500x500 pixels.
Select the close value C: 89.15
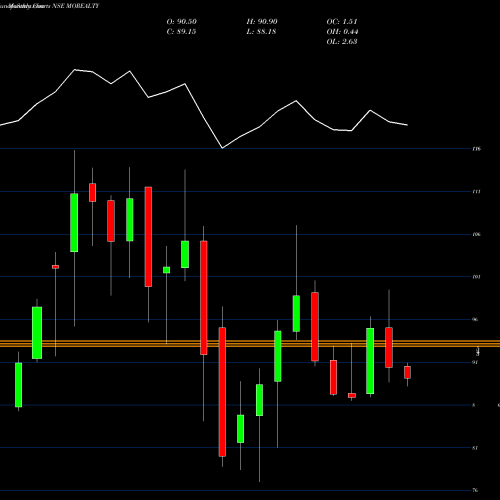[181, 32]
